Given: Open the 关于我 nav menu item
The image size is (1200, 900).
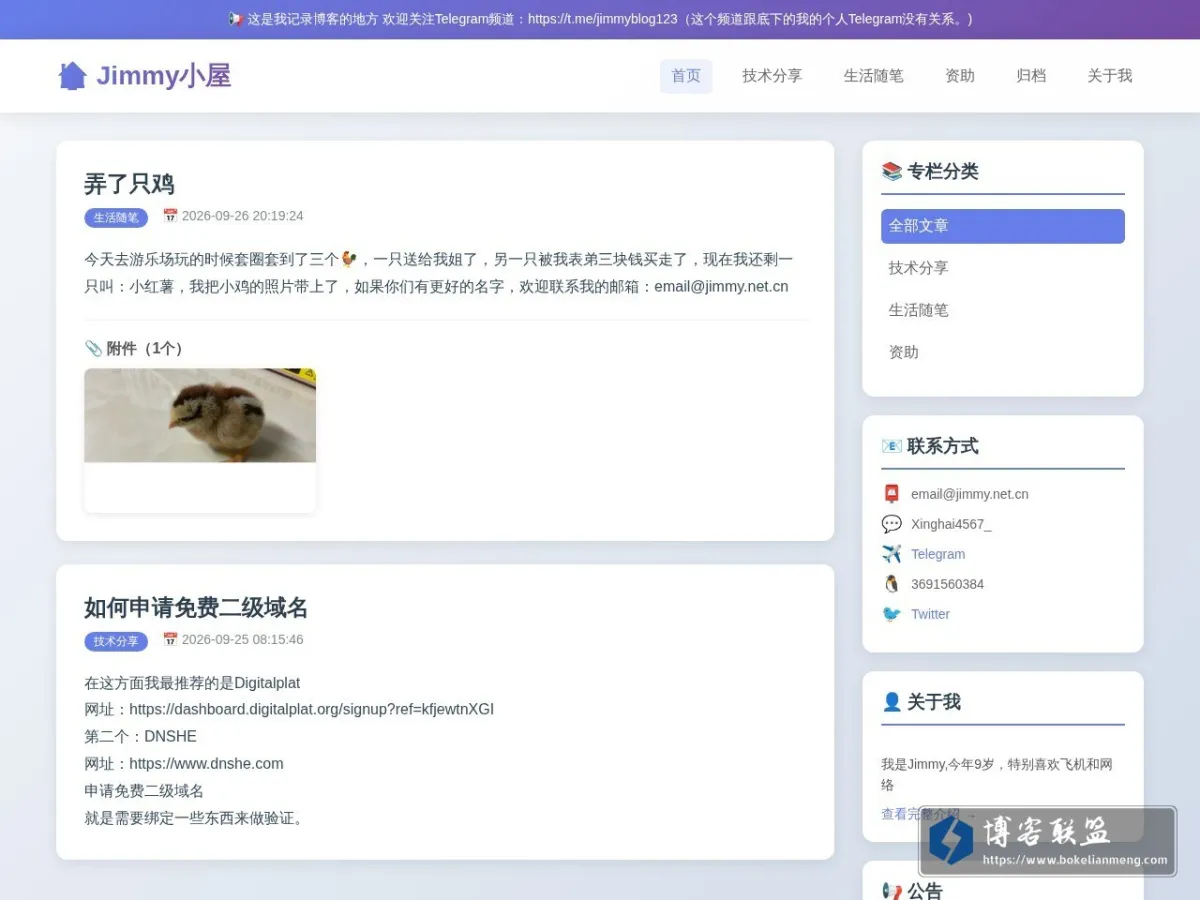Looking at the screenshot, I should (1110, 76).
